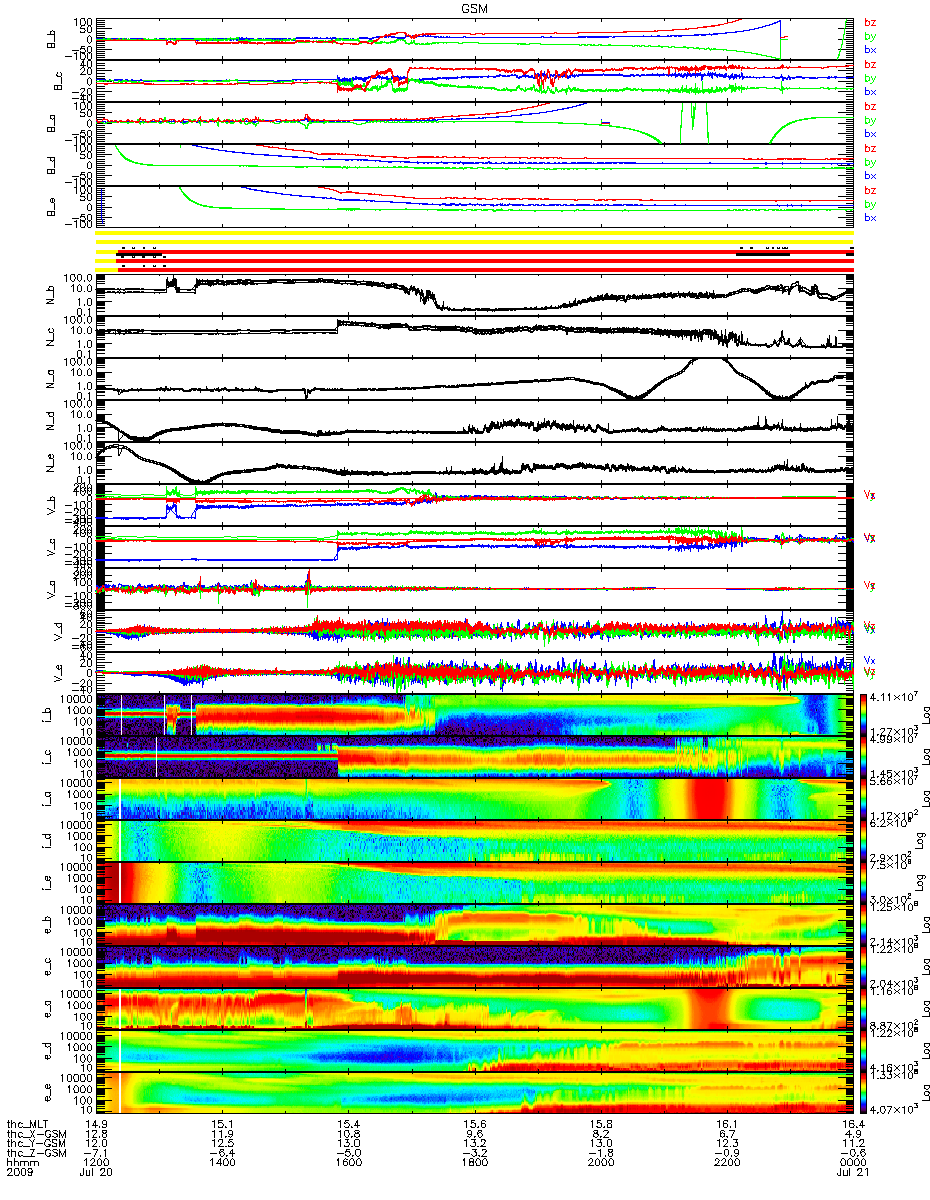Click the 2200 time tick label
The image size is (930, 1200).
(727, 1163)
